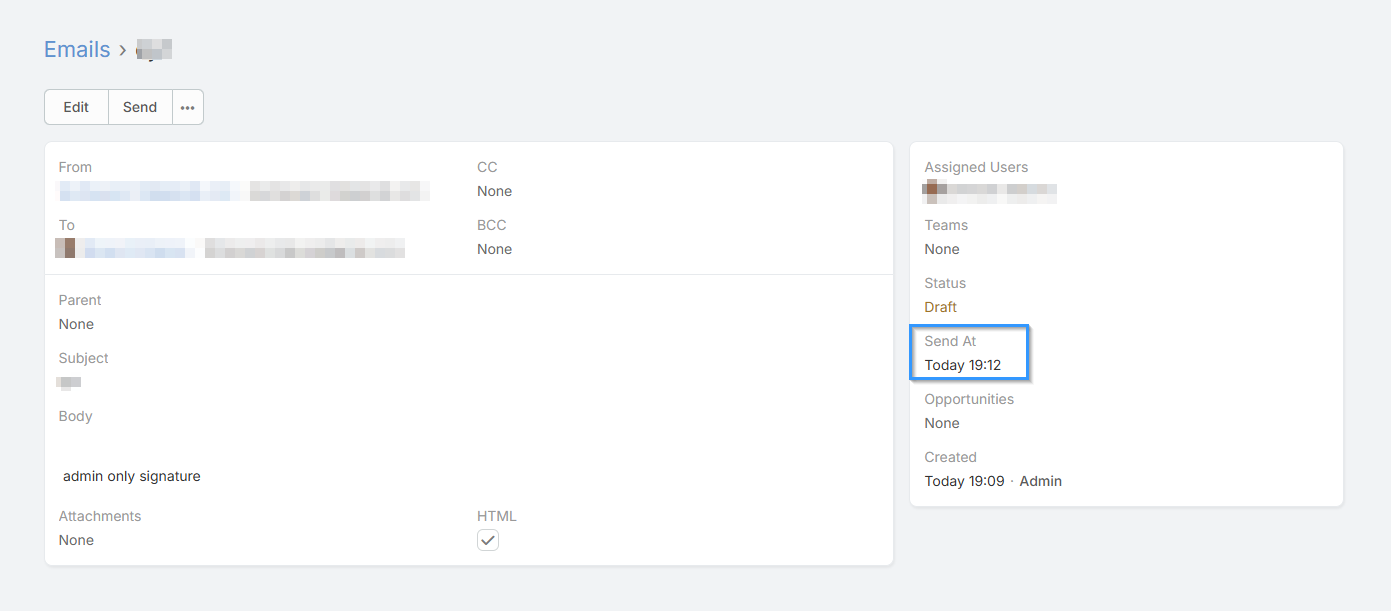Open the assigned user's name link

[x=1000, y=190]
